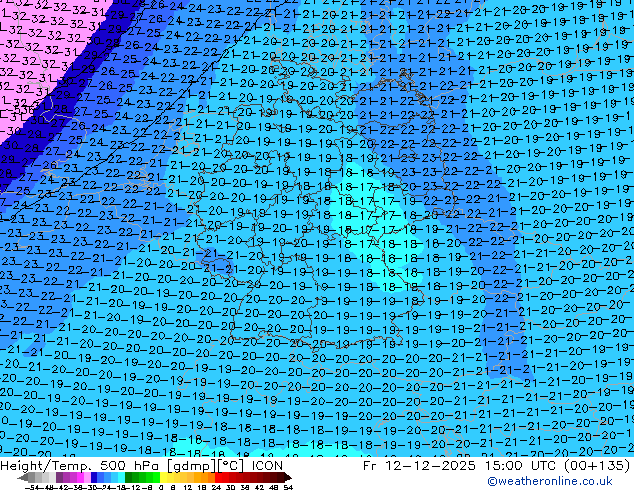Click the 536 height contour label on the map
Viewport: 634px width, 490px height.
pos(24,109)
